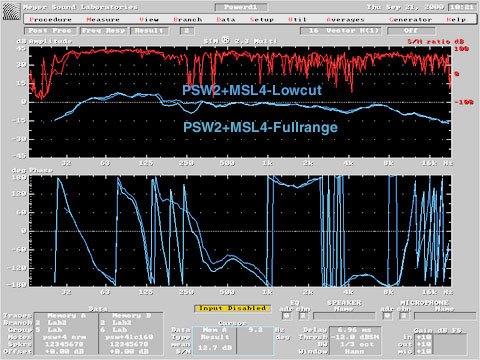The height and width of the screenshot is (360, 480).
Task: Click the Microphone chn field
Action: click(x=403, y=316)
